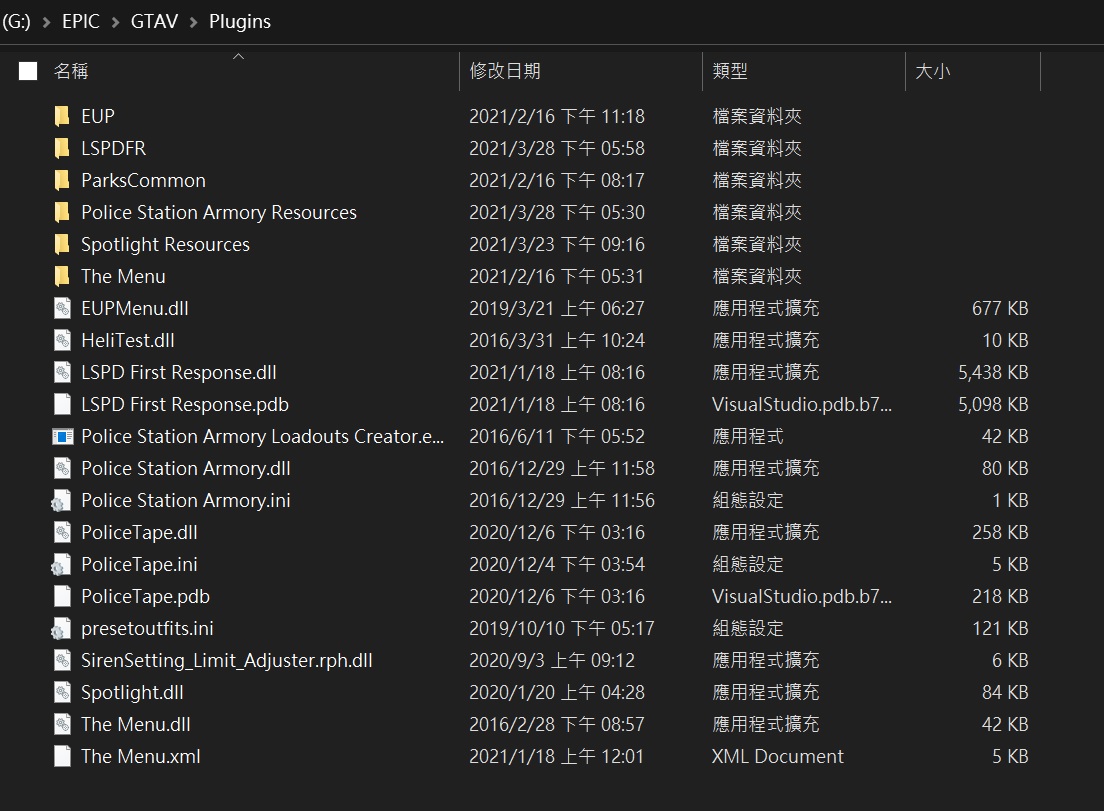The height and width of the screenshot is (811, 1104).
Task: Sort by the 修改日期 column header
Action: tap(505, 71)
